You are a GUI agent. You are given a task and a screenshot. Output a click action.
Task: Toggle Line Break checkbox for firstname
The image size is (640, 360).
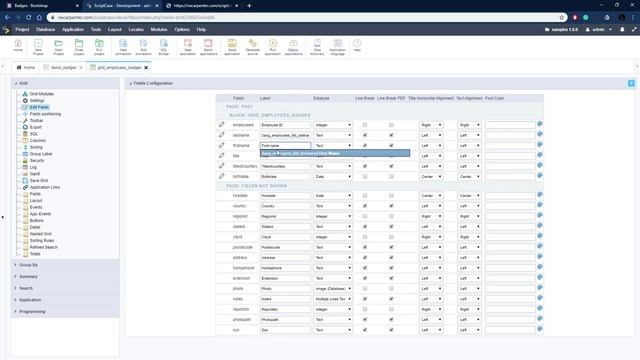(x=365, y=145)
